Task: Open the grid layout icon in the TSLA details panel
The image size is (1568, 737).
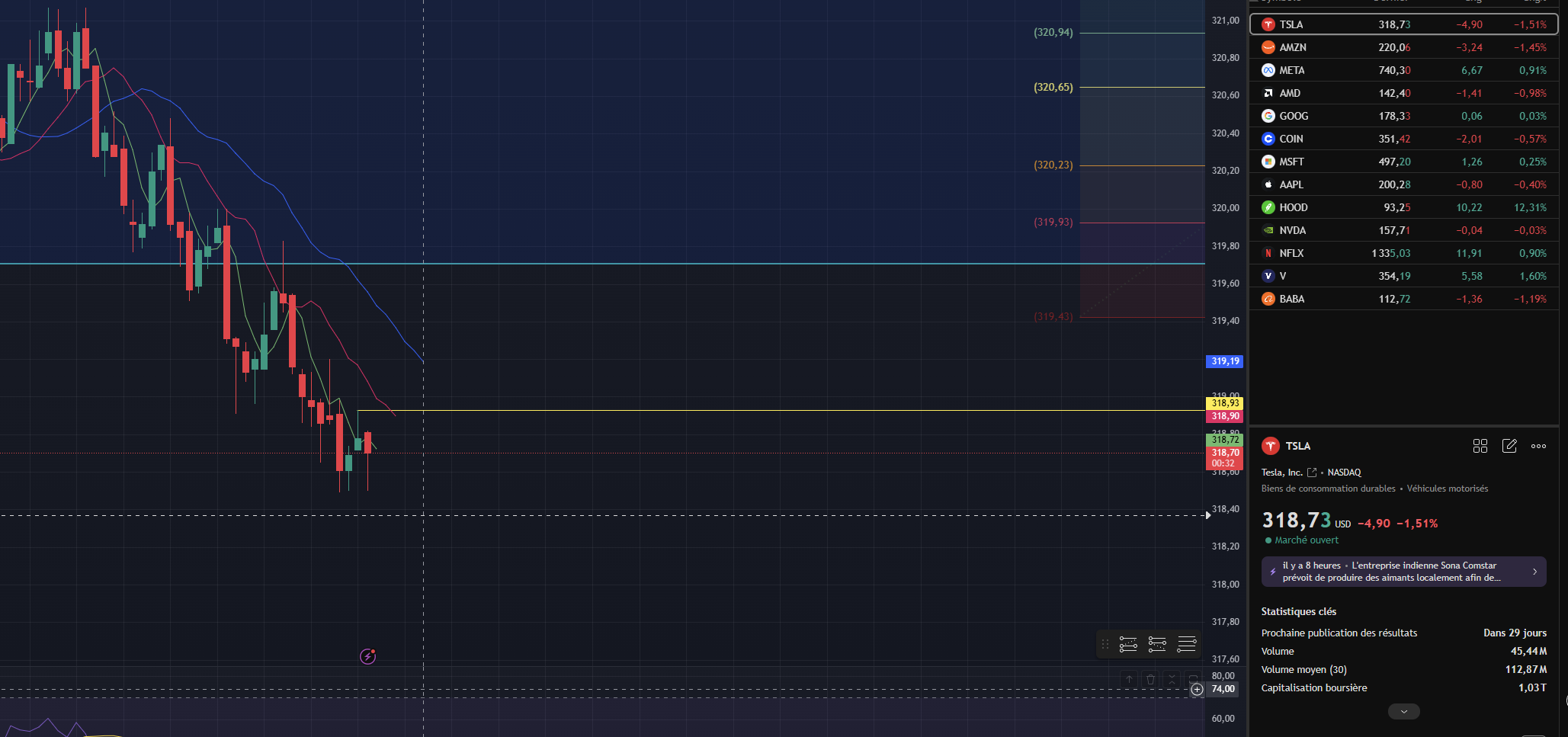Action: (1480, 446)
